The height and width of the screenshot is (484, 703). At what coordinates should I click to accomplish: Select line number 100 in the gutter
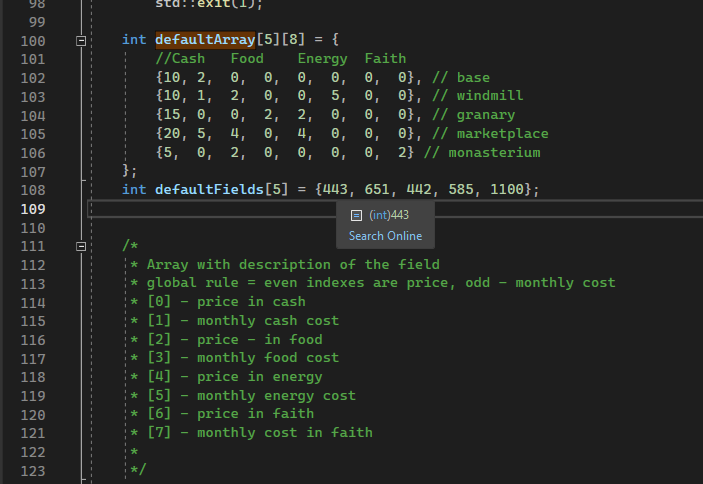[x=32, y=41]
